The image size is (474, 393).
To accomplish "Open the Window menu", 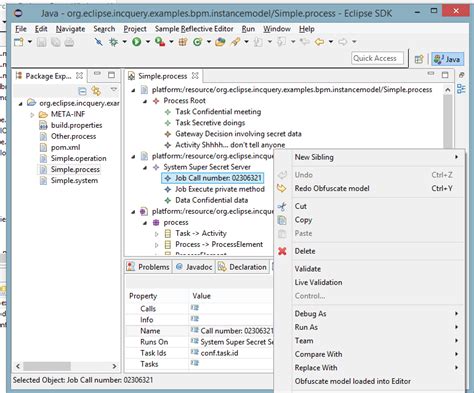I will tap(277, 29).
